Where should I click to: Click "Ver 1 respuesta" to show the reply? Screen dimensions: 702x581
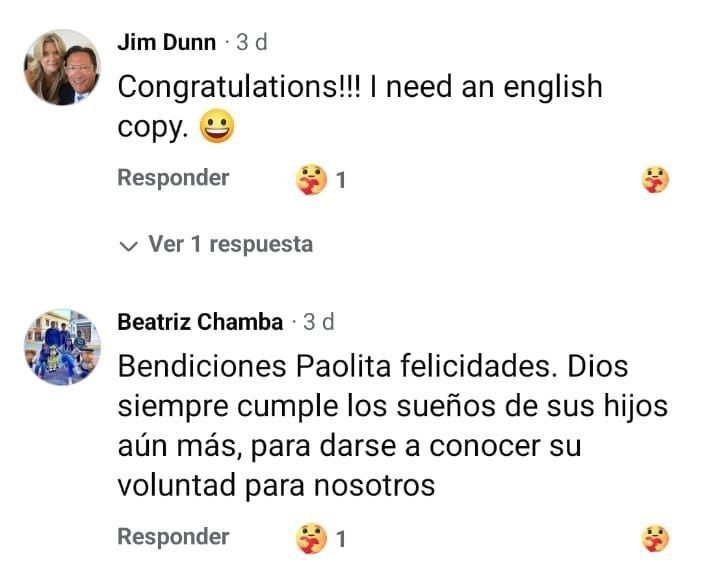230,245
